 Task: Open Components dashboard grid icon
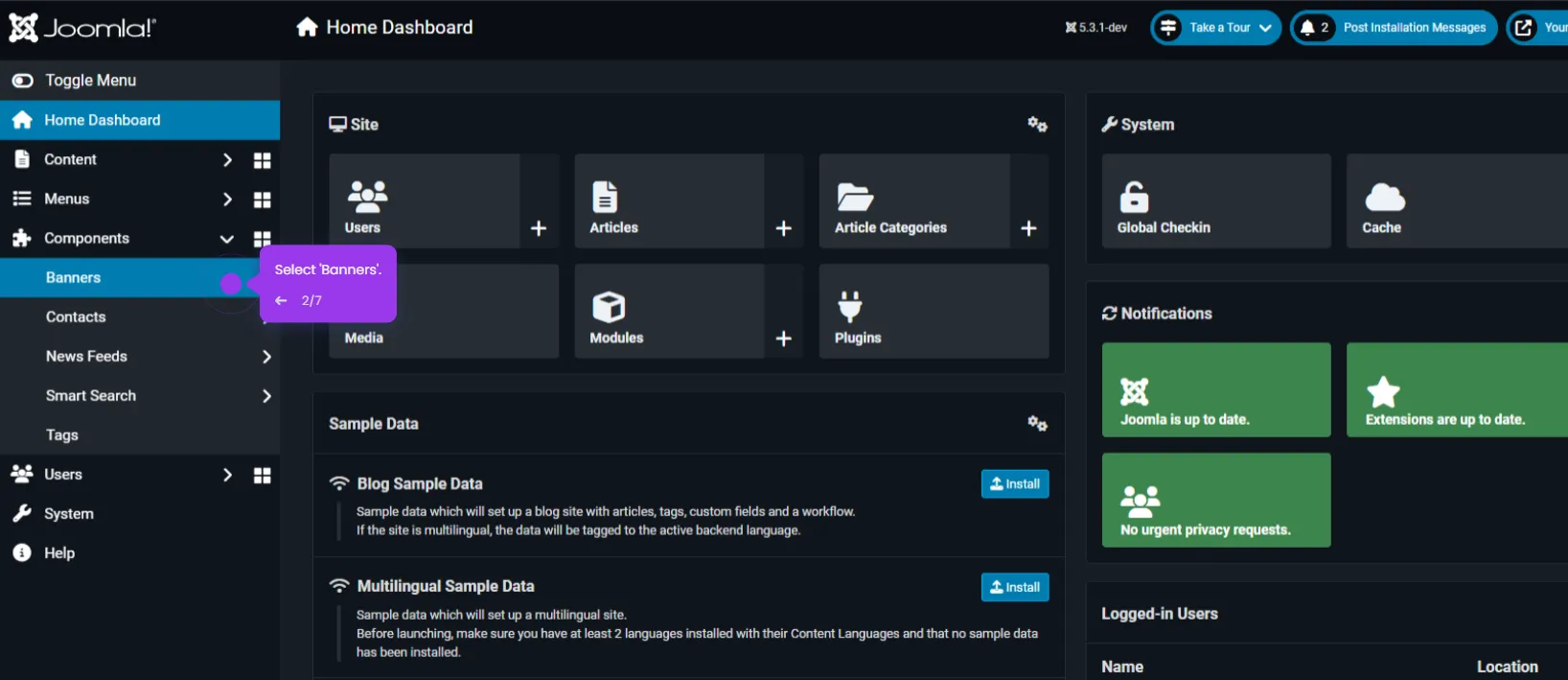(x=262, y=239)
